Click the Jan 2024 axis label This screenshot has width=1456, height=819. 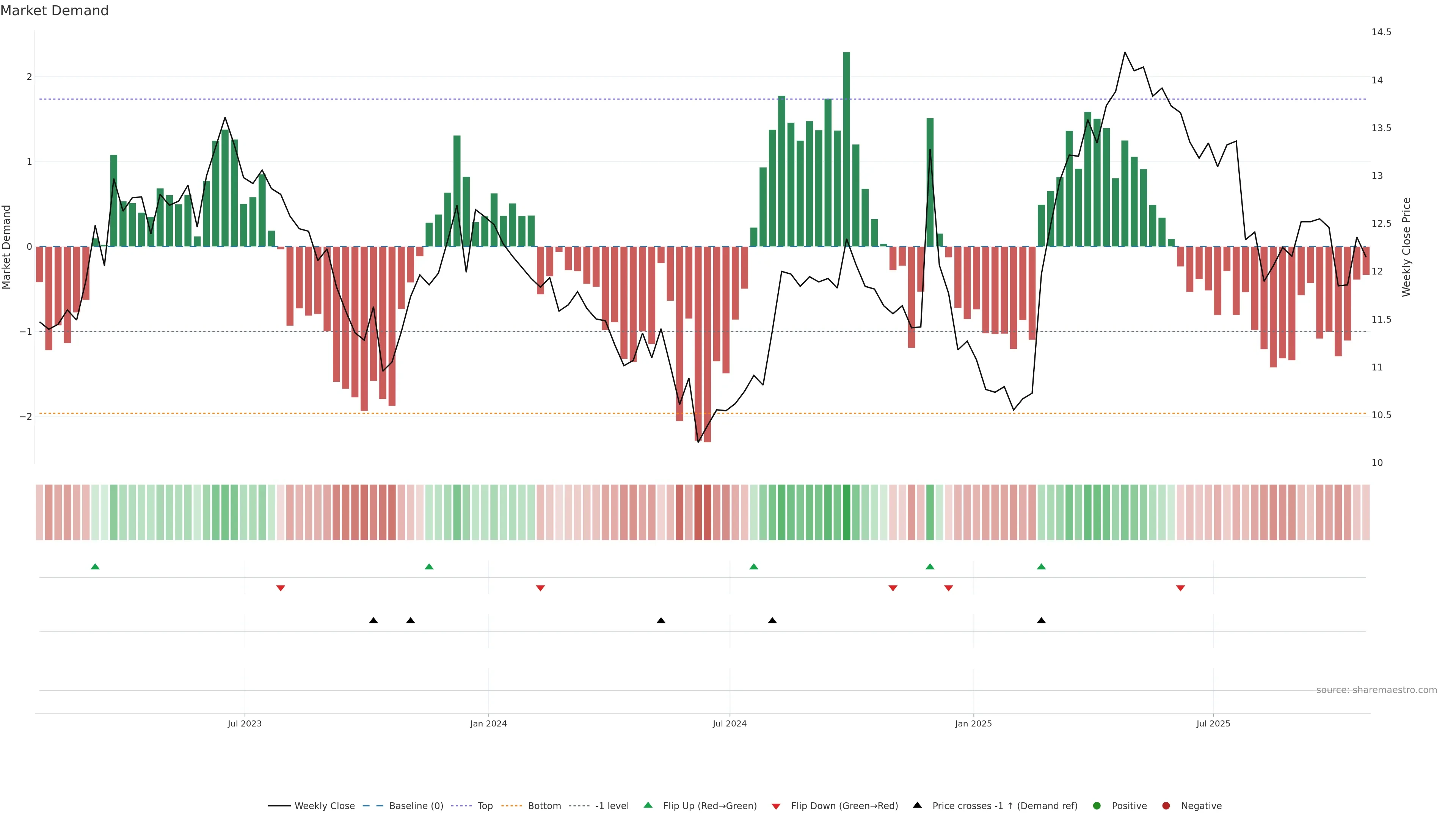(x=488, y=723)
